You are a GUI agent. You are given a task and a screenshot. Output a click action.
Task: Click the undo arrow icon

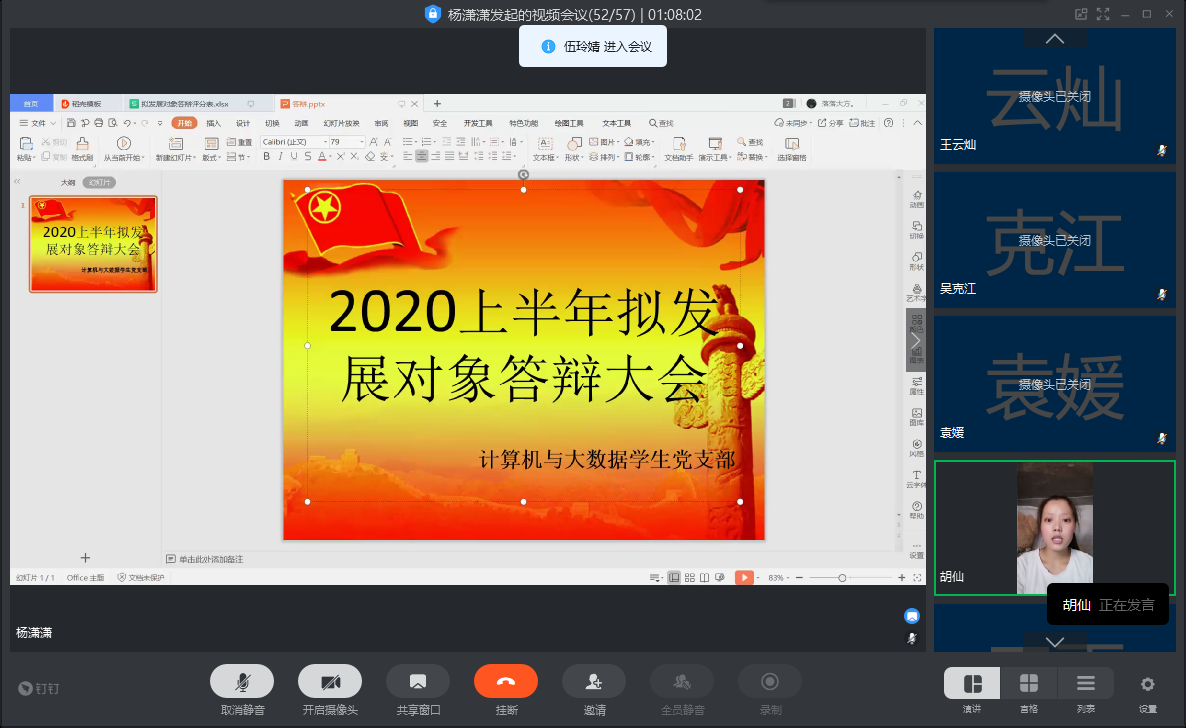point(127,123)
